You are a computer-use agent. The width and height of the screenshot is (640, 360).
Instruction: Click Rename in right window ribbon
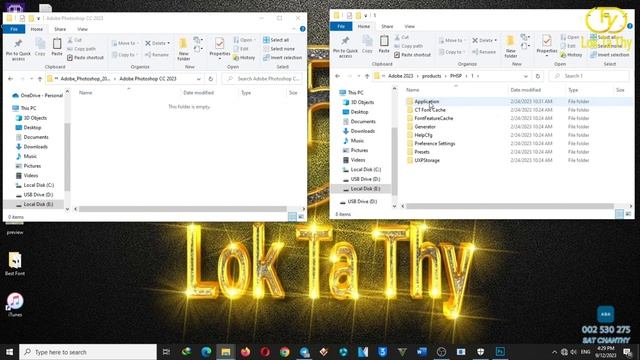tap(484, 52)
